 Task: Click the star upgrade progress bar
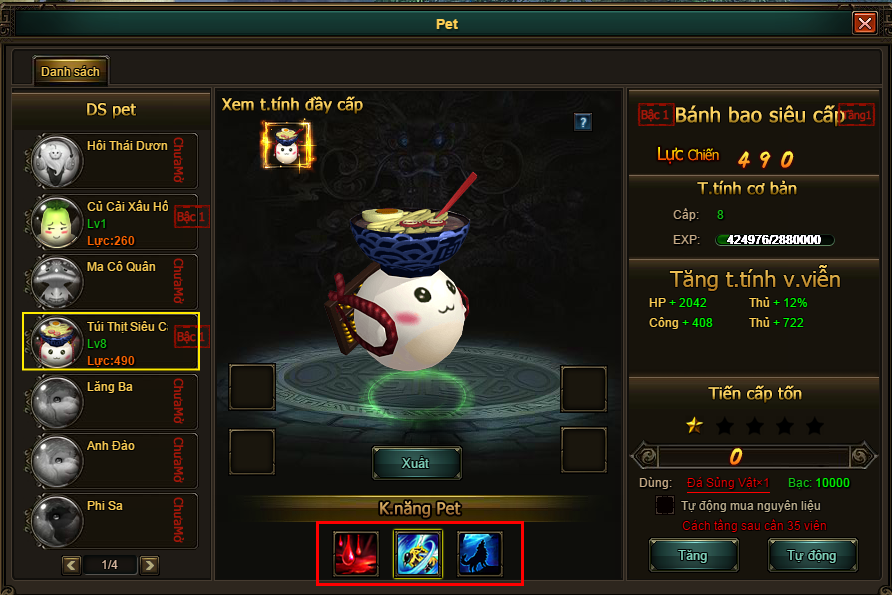(754, 456)
